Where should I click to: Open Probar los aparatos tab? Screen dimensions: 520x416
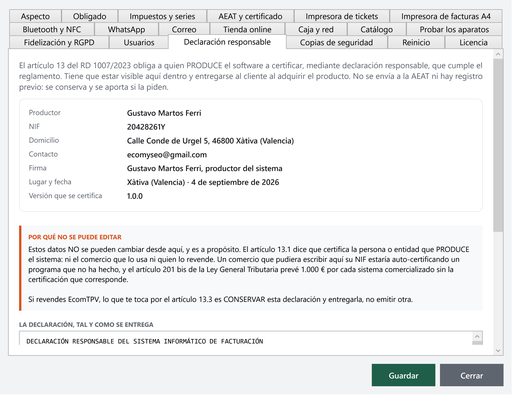[454, 29]
